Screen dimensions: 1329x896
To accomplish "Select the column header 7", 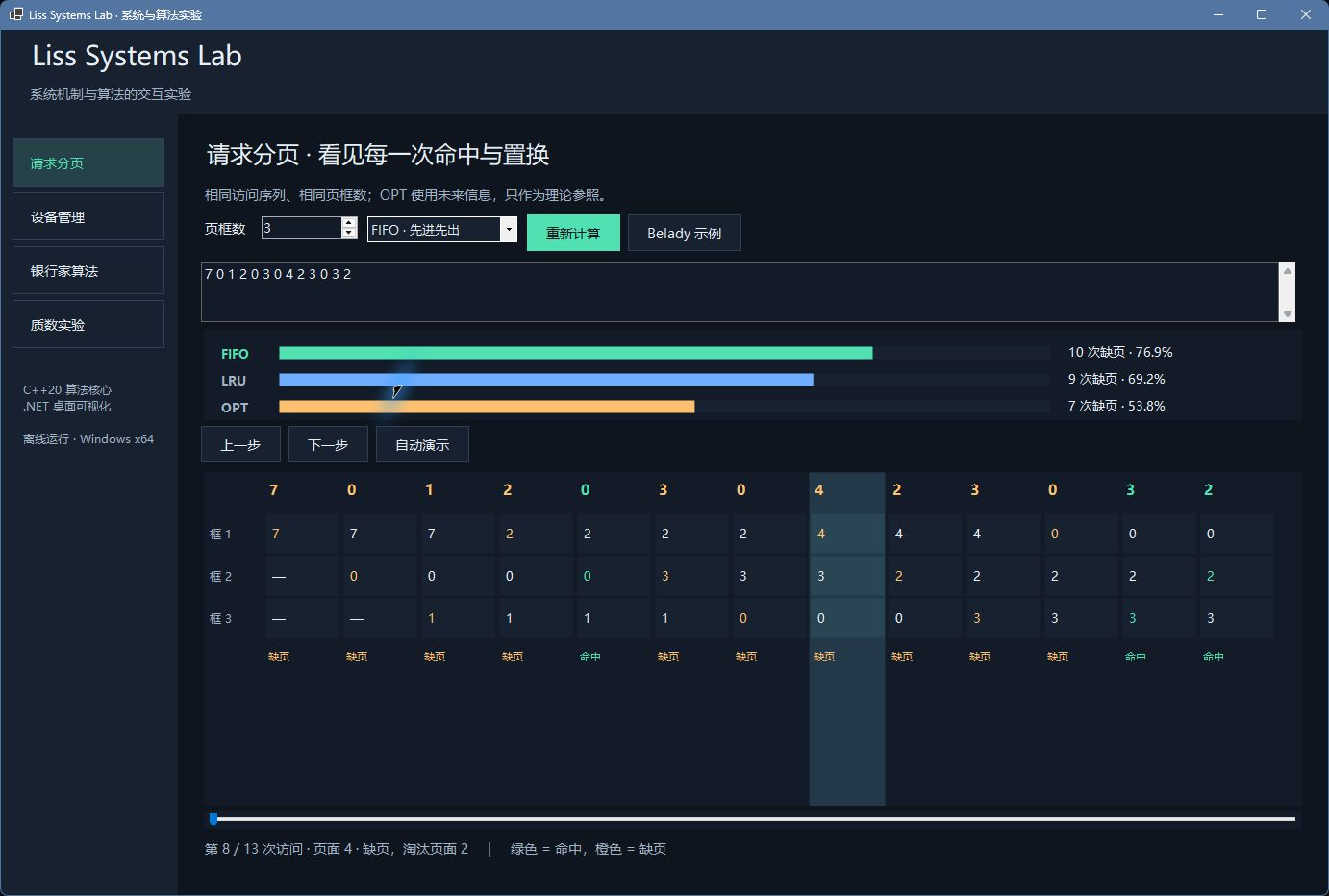I will (x=274, y=490).
